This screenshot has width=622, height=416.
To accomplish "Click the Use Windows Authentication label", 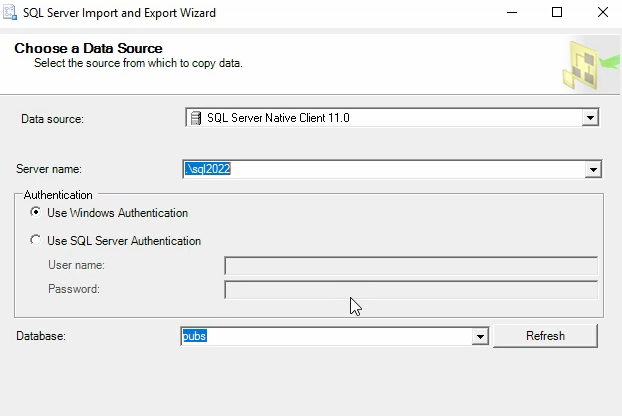I will click(x=117, y=213).
